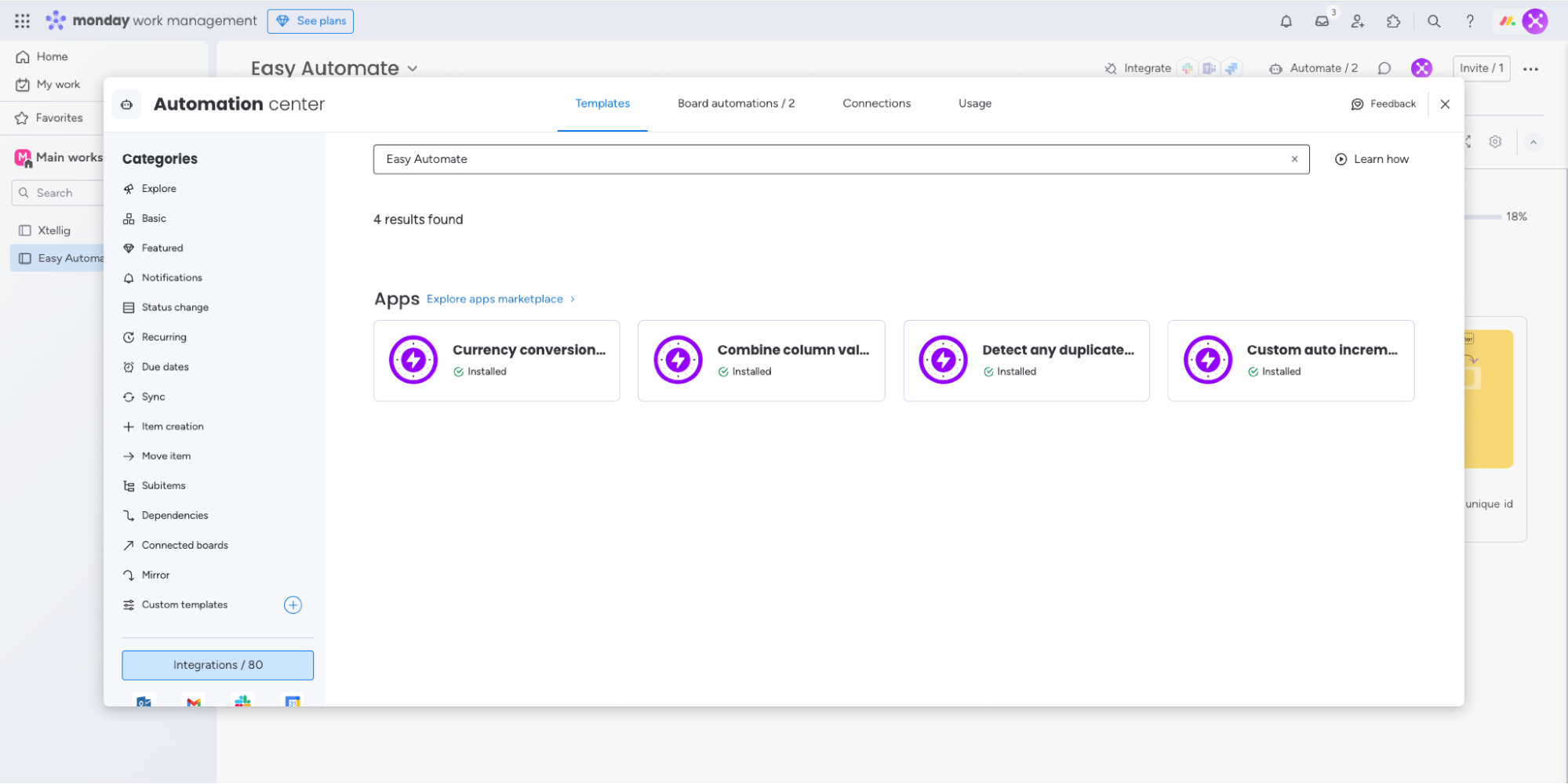The image size is (1568, 784).
Task: Open the Connections tab
Action: (x=876, y=103)
